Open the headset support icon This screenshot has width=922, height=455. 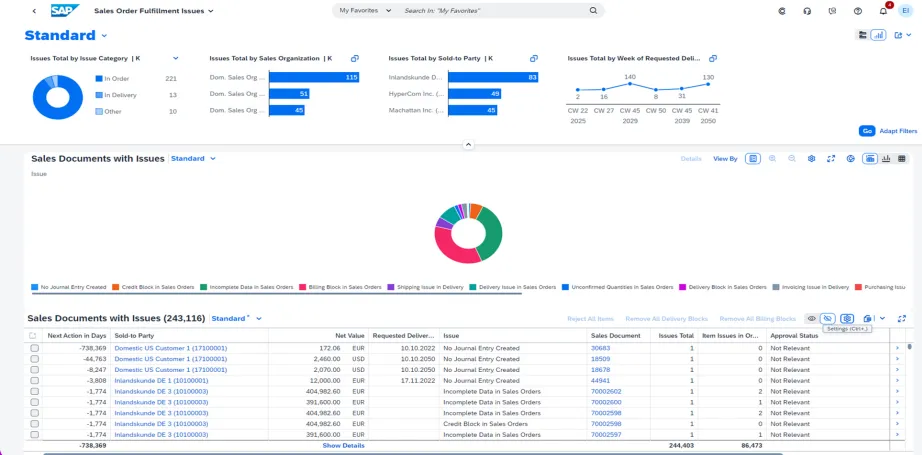[806, 11]
